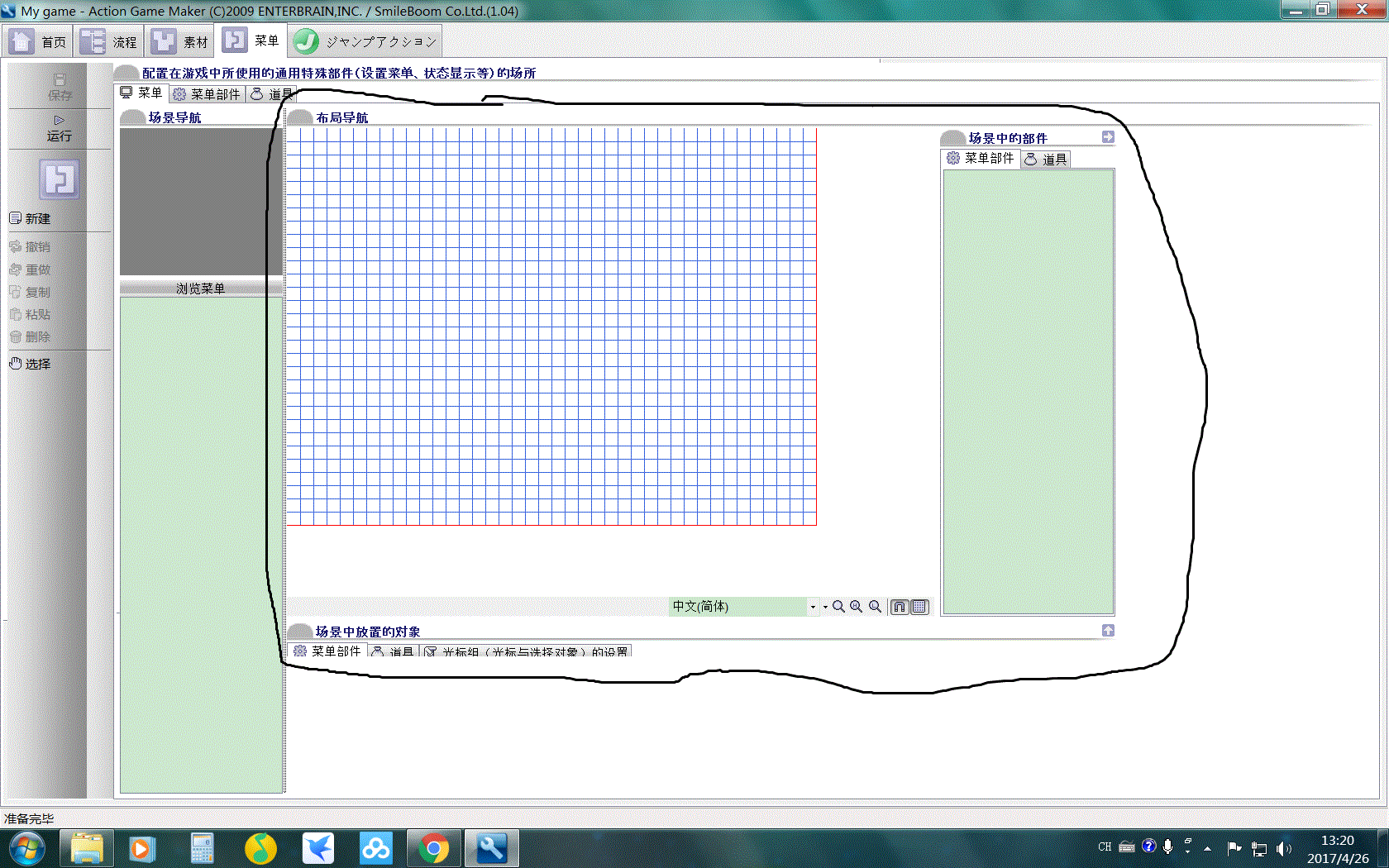Click 新建 to create new menu
1389x868 pixels.
pyautogui.click(x=30, y=218)
